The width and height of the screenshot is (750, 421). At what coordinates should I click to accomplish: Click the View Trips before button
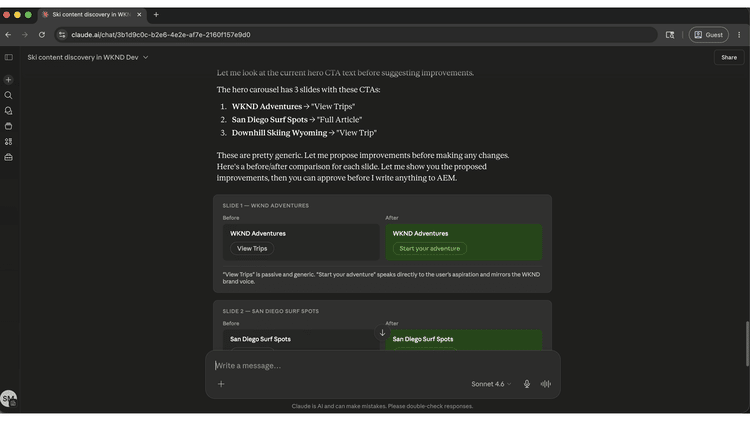coord(252,248)
